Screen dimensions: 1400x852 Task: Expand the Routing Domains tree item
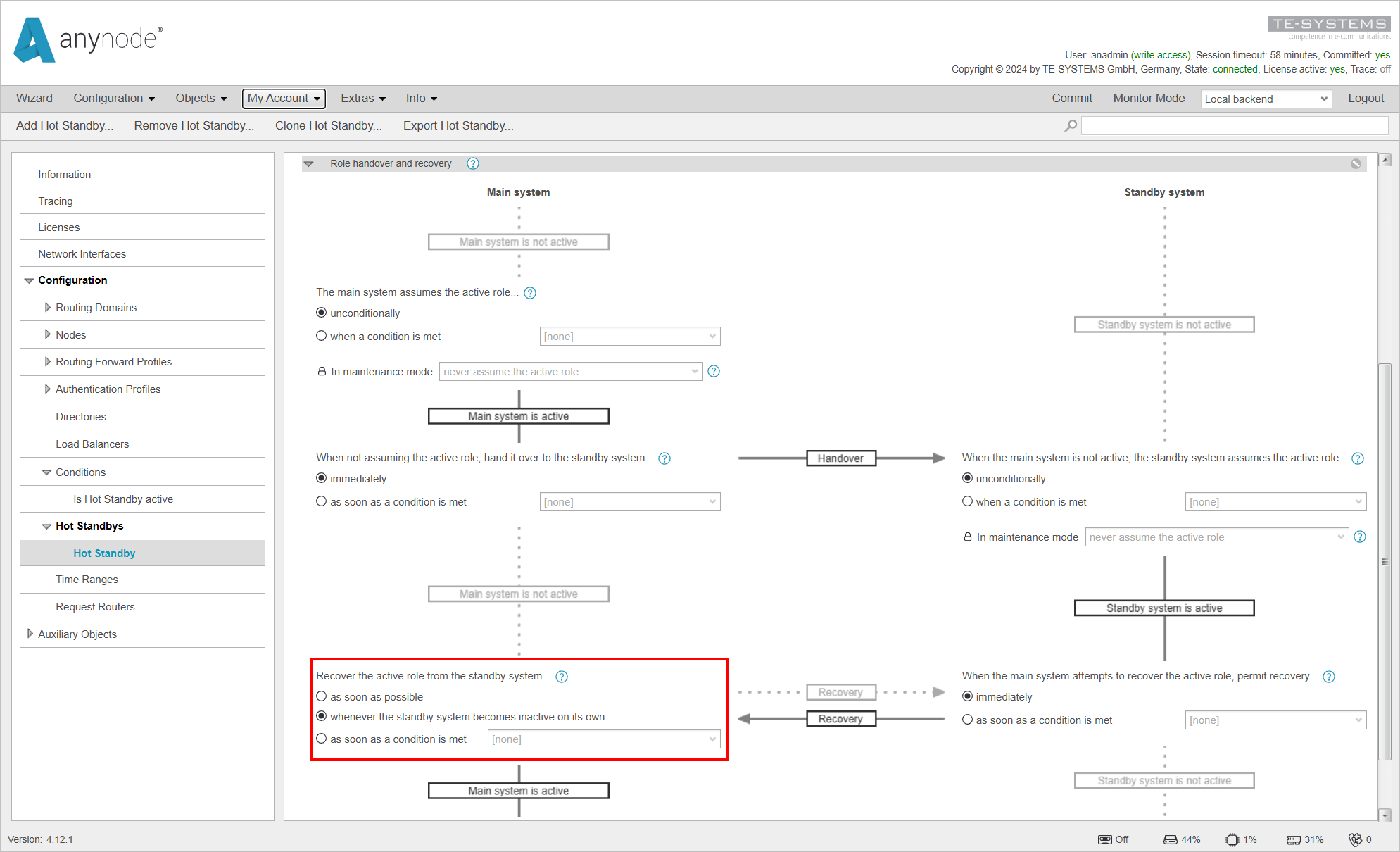(x=47, y=307)
